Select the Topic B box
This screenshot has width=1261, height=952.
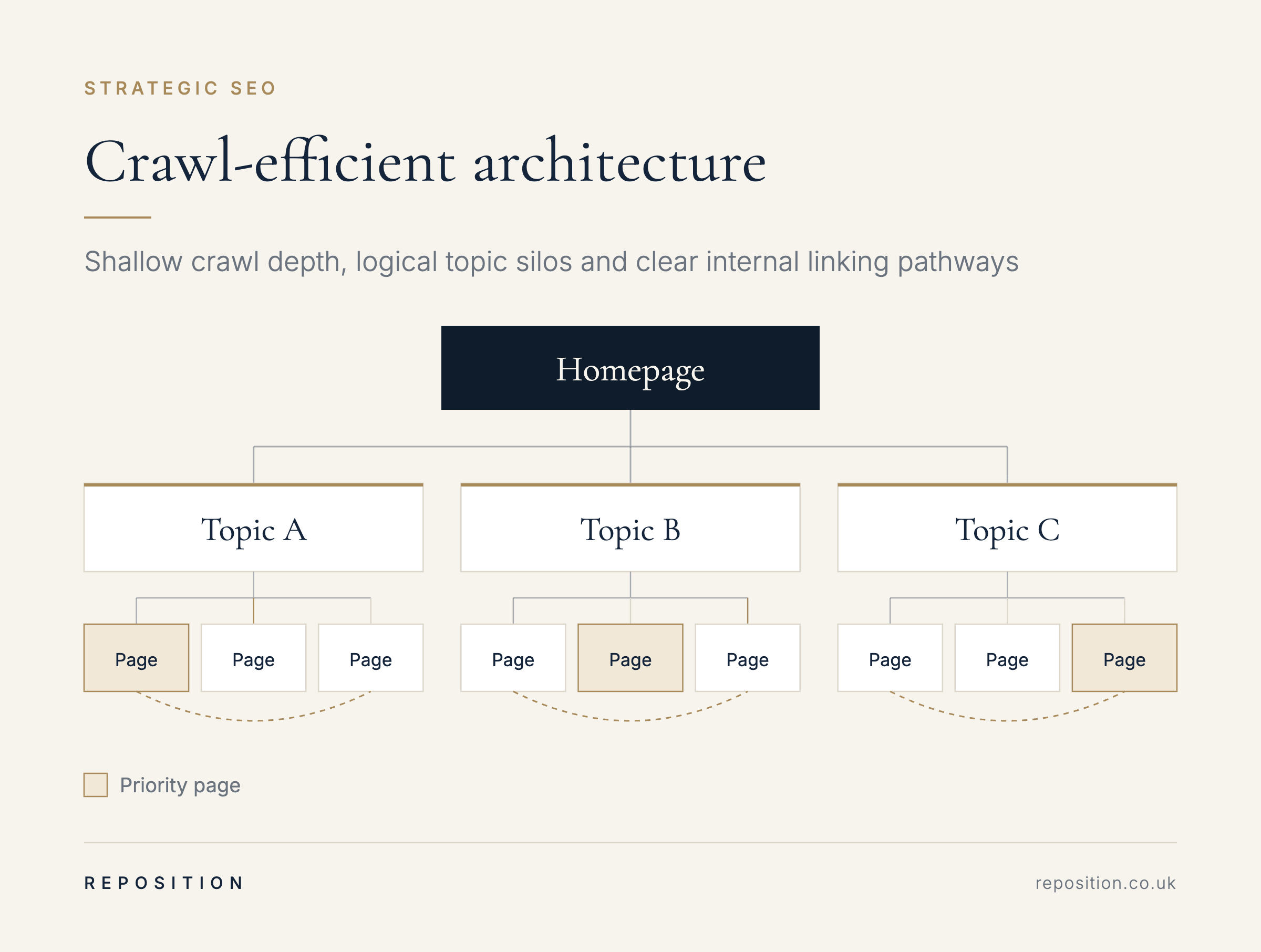click(630, 528)
